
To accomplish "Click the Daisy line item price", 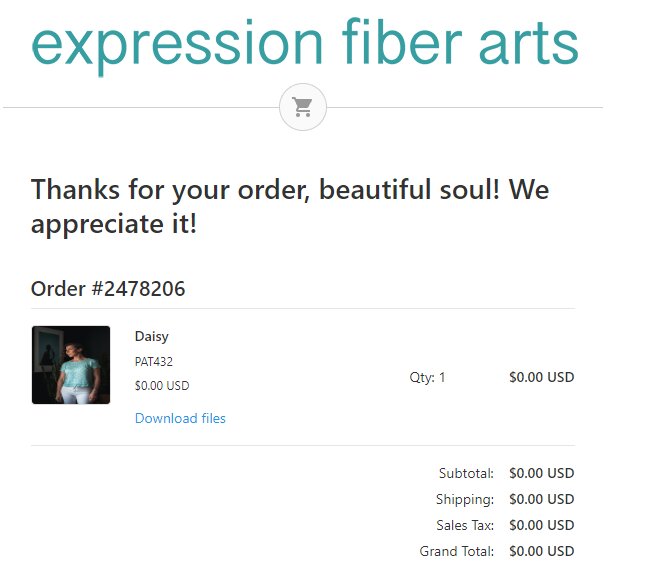I will pyautogui.click(x=541, y=377).
